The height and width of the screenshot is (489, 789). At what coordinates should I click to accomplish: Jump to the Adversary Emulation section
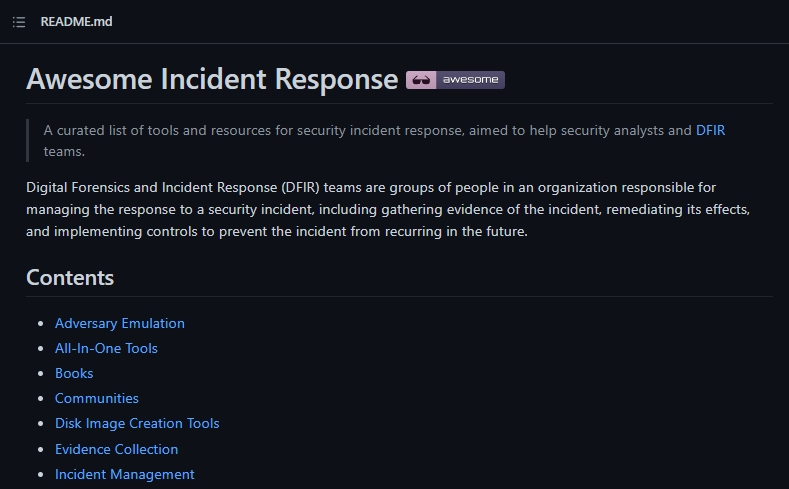point(120,323)
